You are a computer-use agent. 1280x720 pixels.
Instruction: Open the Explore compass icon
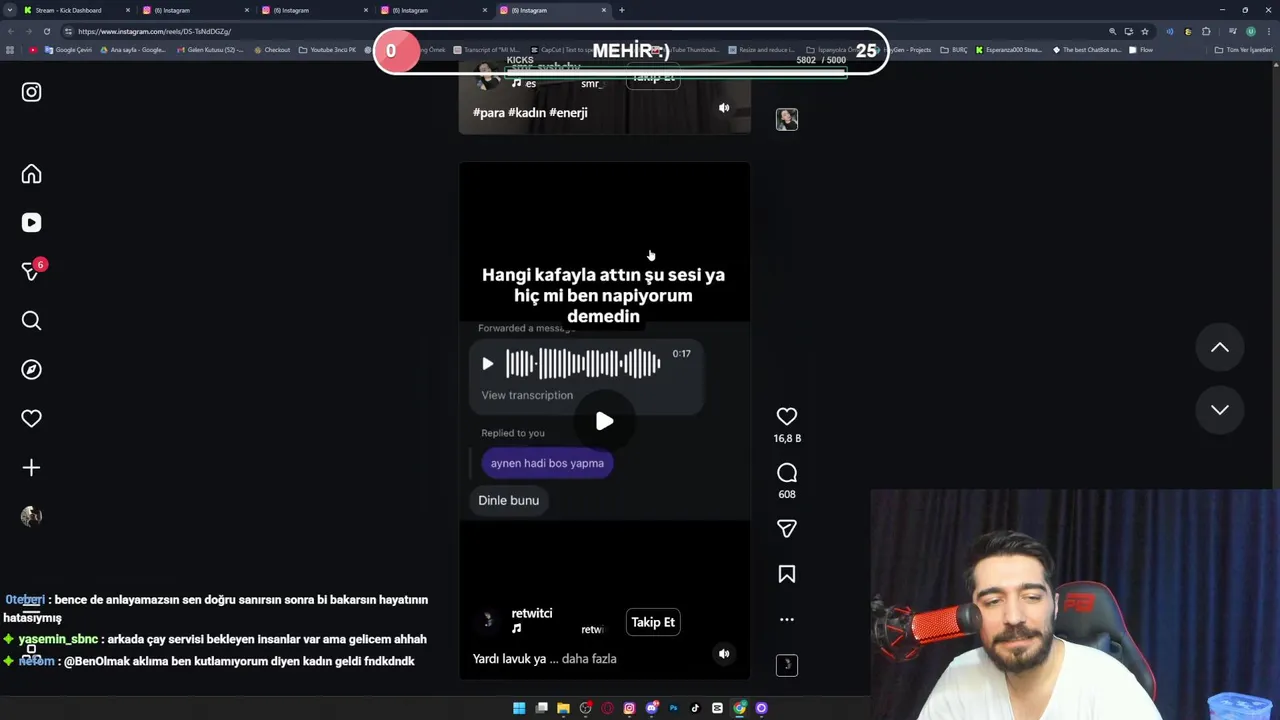click(x=31, y=370)
